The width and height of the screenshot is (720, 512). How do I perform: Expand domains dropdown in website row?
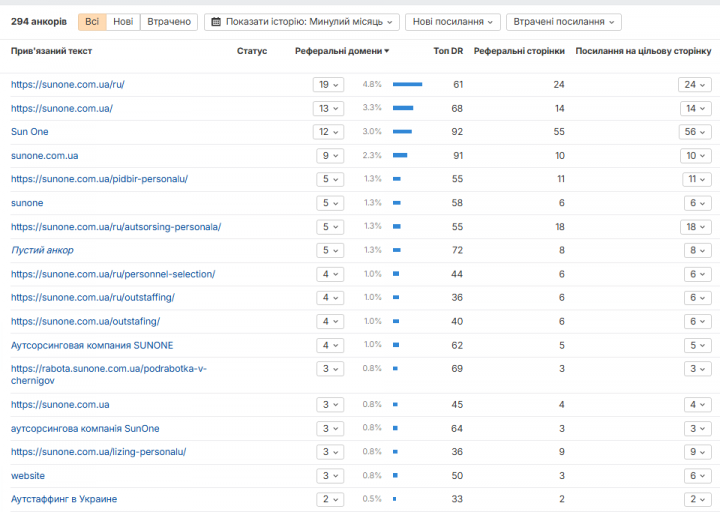point(330,476)
